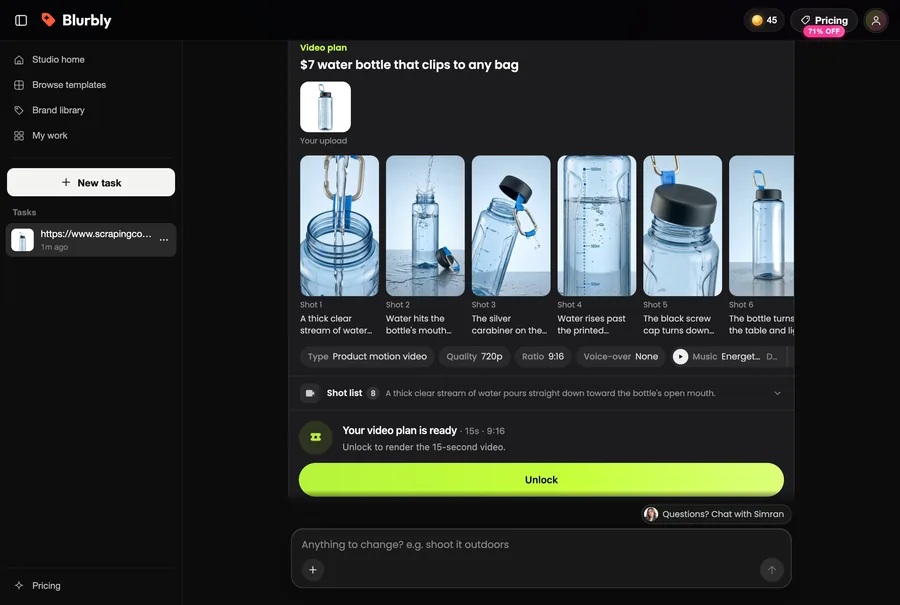Open the Voice-over None selector
Screen dimensions: 900x605
coord(620,356)
